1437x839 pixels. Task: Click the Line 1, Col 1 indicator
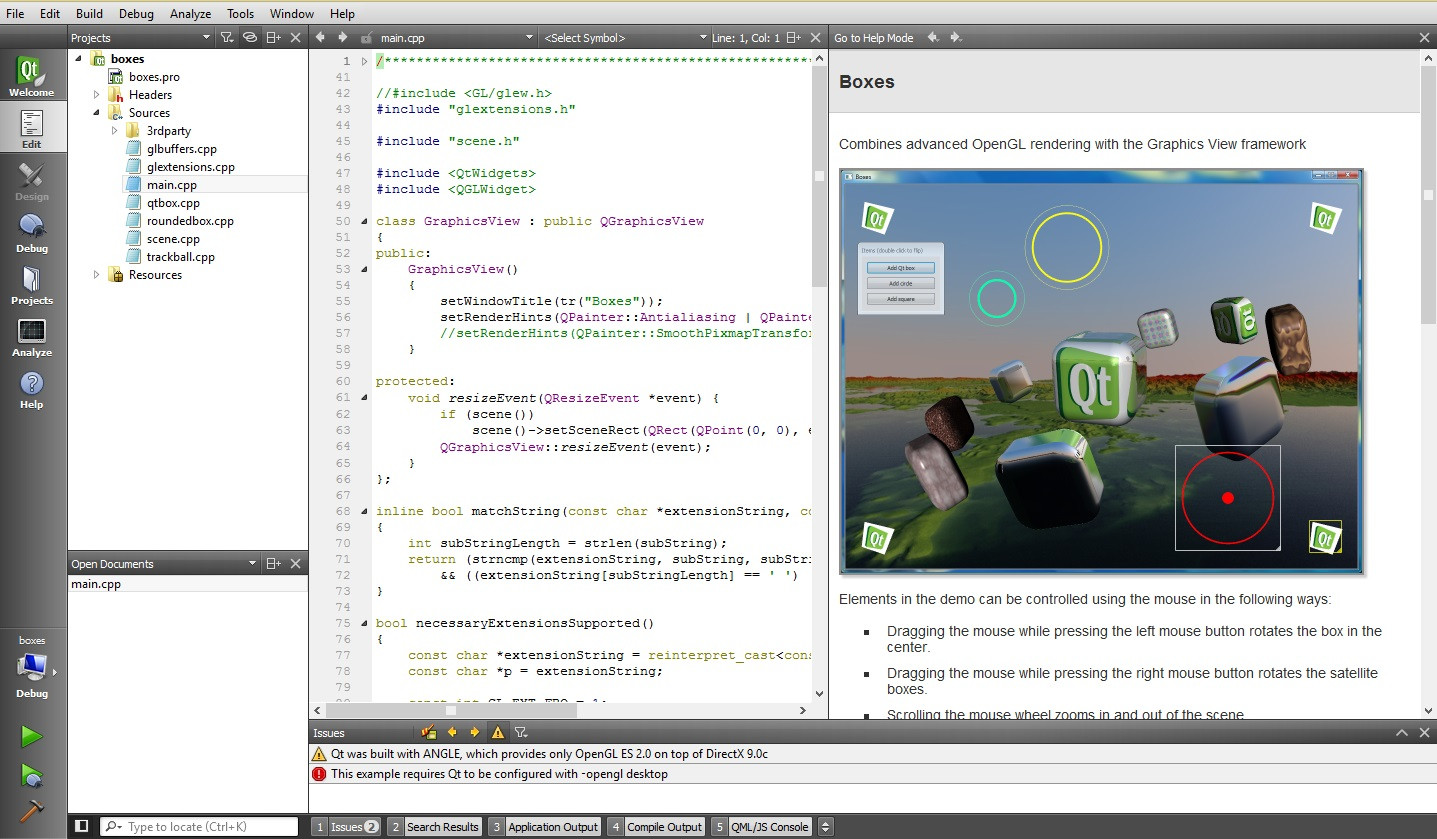coord(746,38)
